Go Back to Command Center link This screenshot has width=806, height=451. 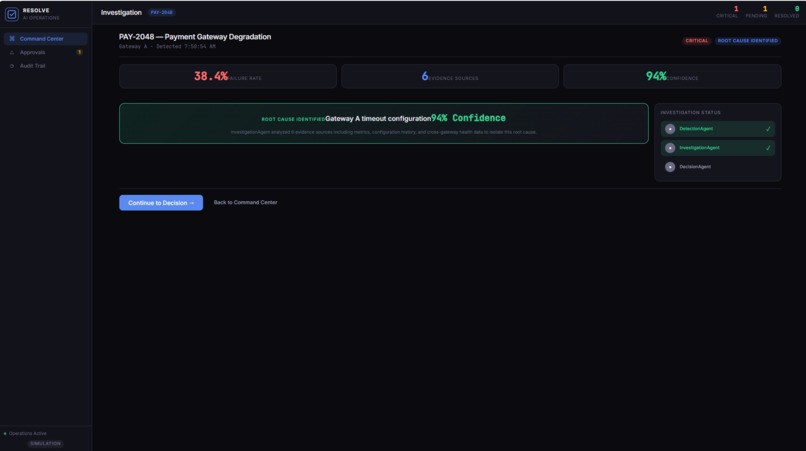[245, 203]
